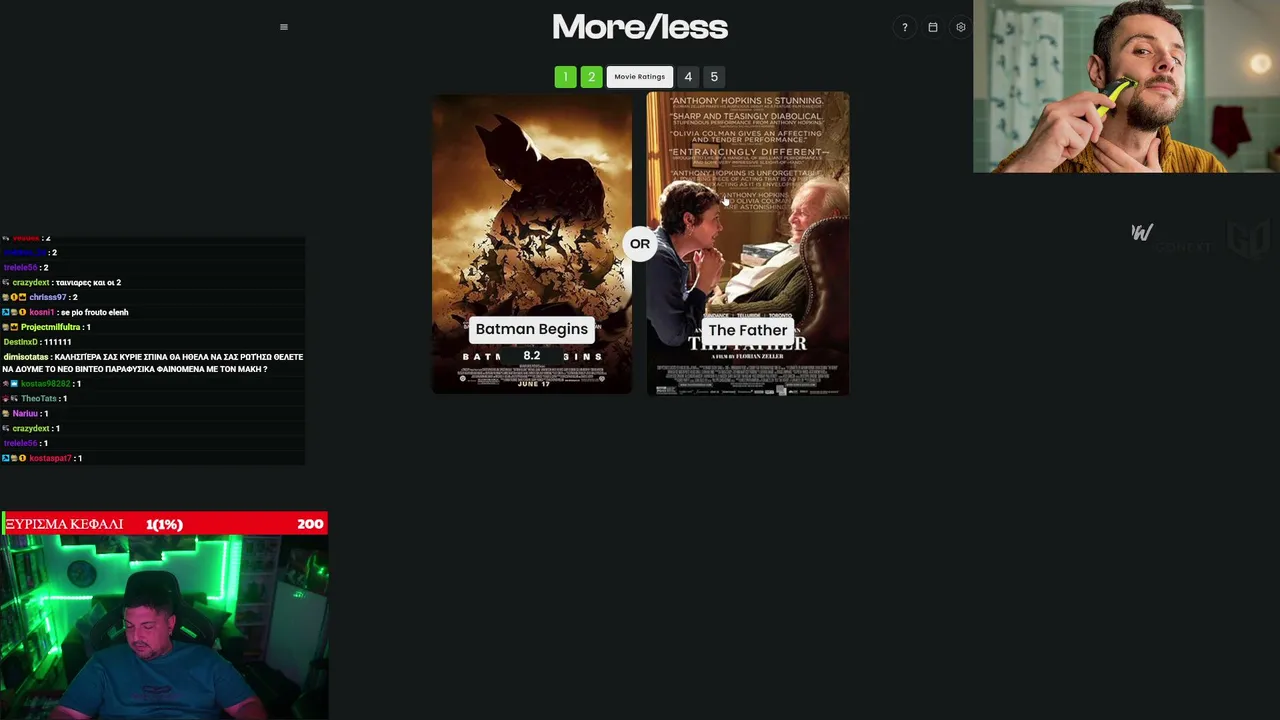Go to completed round 1
This screenshot has height=720, width=1280.
(x=565, y=77)
